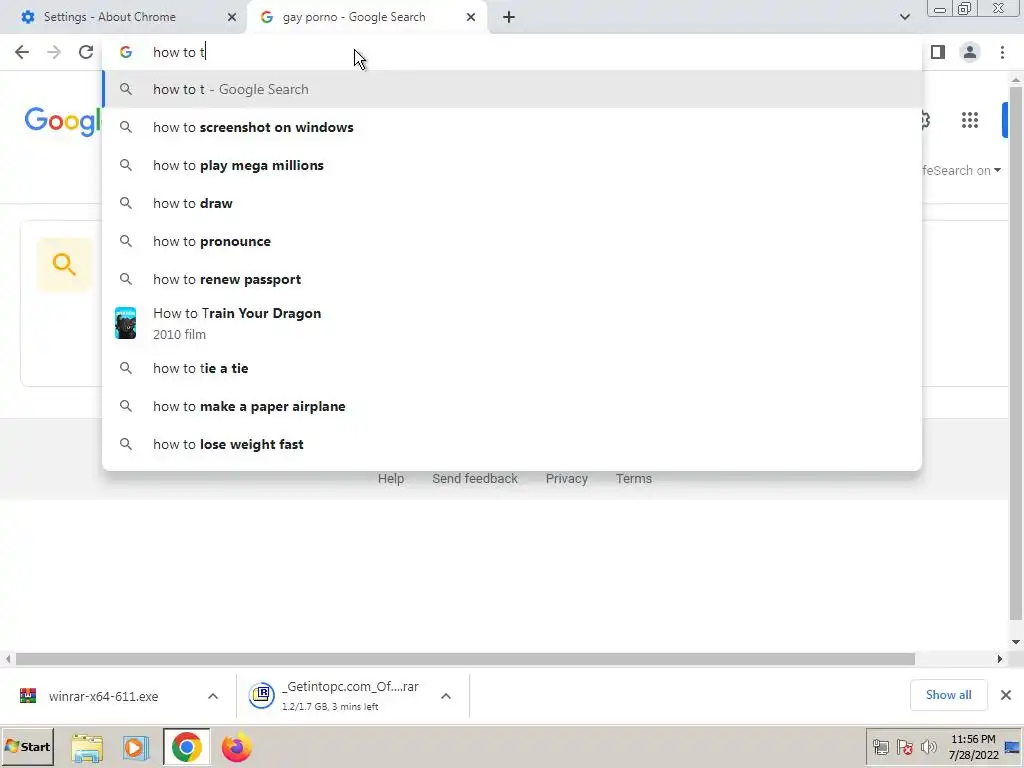
Task: Choose 'how to make a paper airplane' suggestion
Action: pyautogui.click(x=512, y=406)
